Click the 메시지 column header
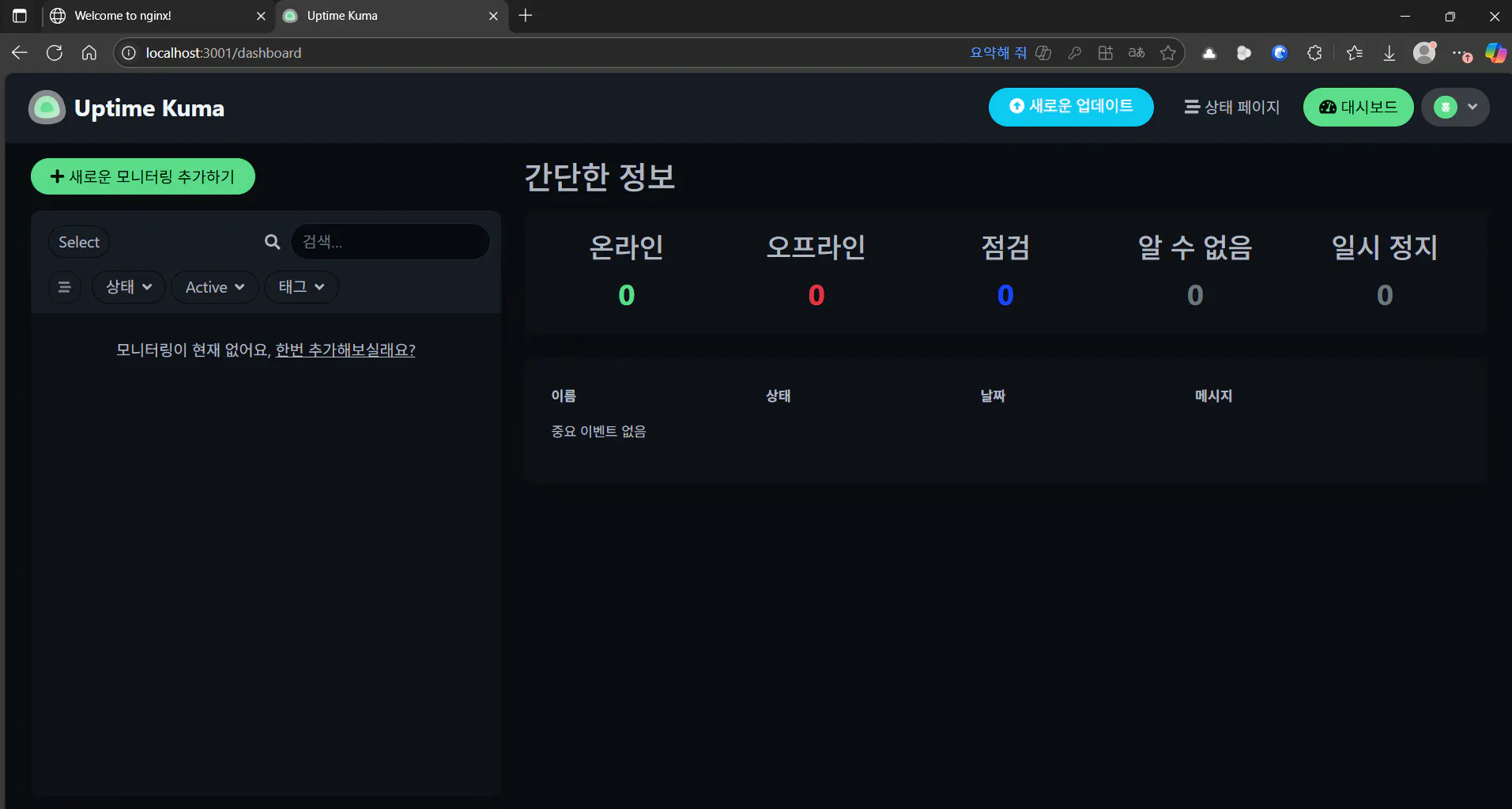The width and height of the screenshot is (1512, 809). (1214, 396)
